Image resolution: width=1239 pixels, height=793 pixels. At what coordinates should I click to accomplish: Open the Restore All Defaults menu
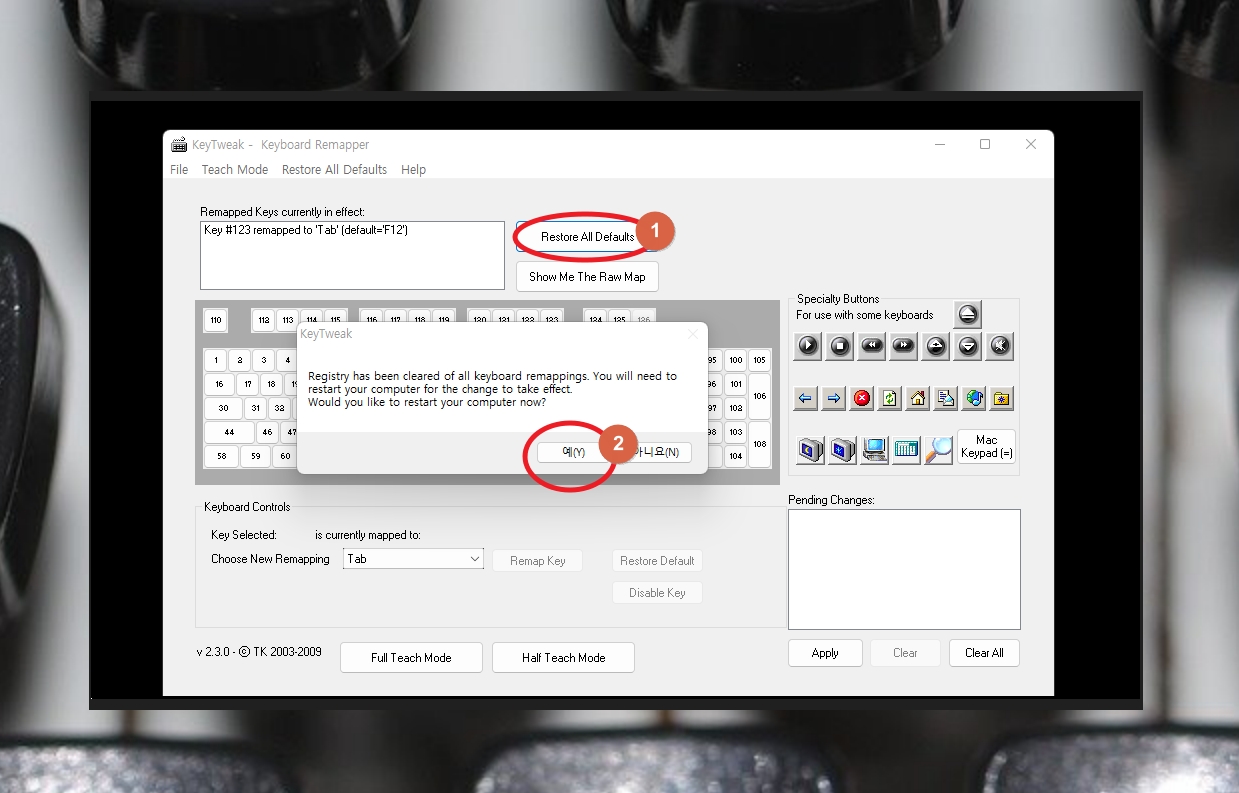[334, 170]
